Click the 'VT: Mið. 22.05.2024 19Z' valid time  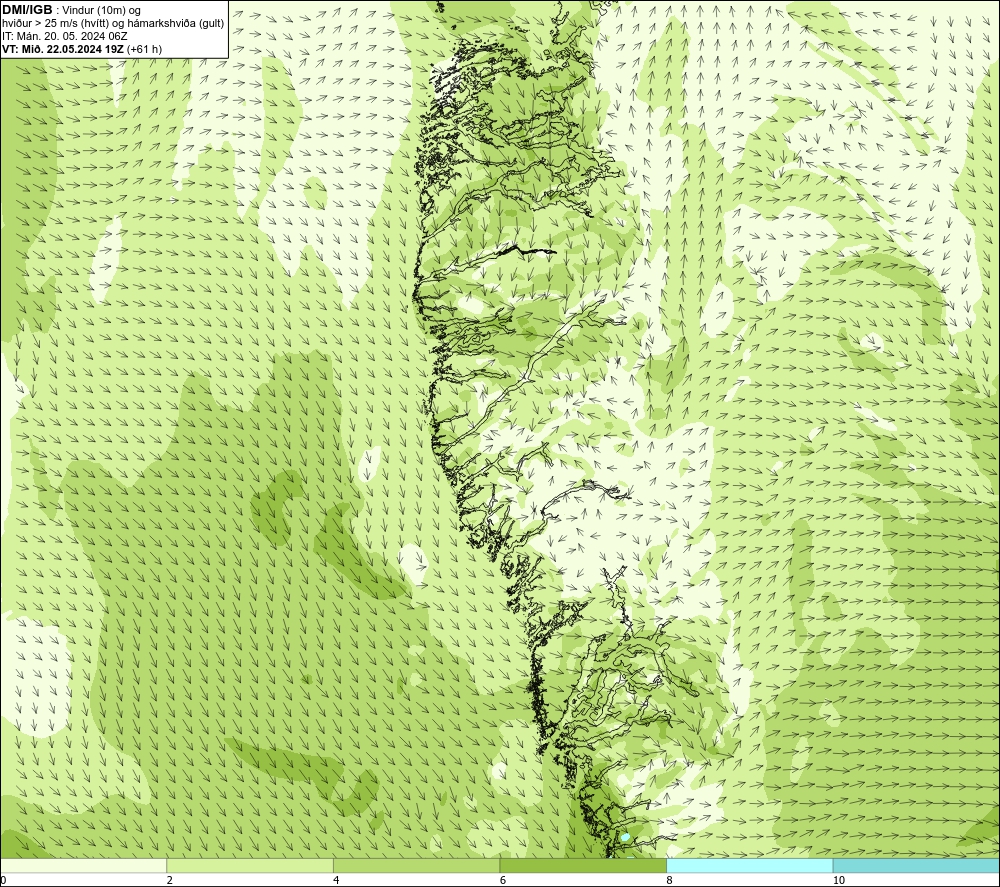pyautogui.click(x=63, y=49)
